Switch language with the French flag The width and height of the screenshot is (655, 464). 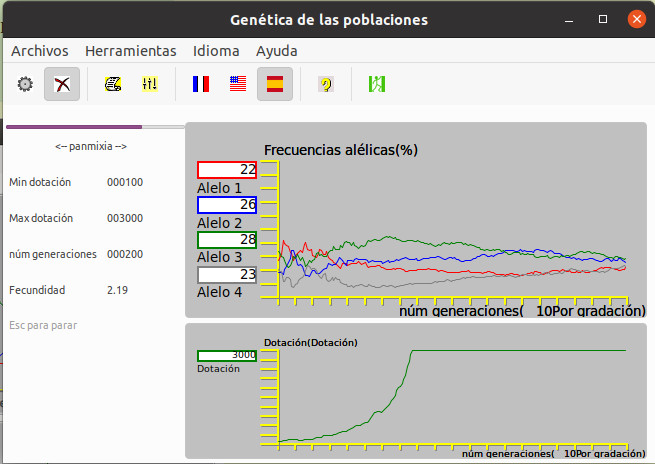(201, 85)
